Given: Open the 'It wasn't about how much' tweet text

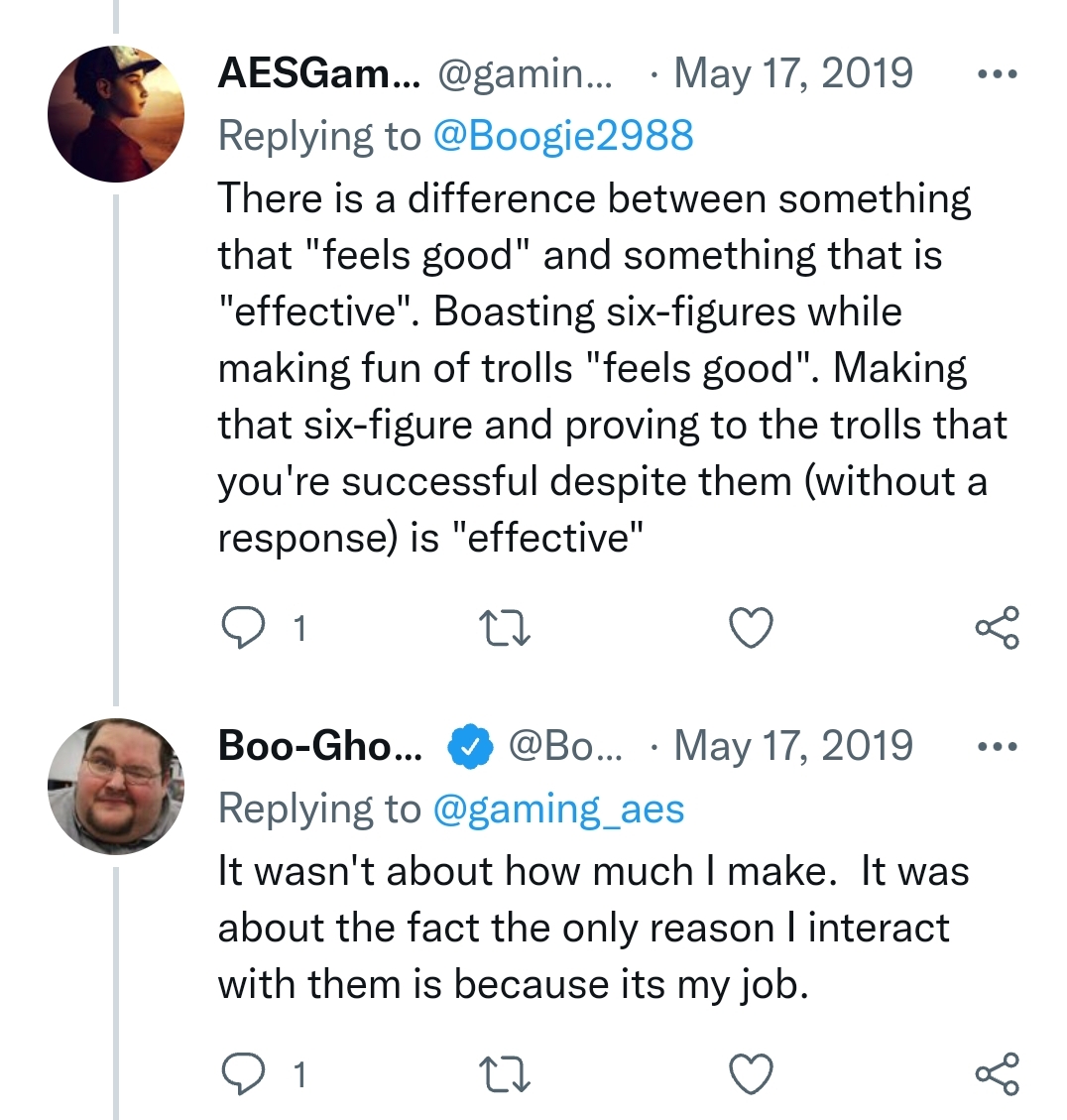Looking at the screenshot, I should (x=593, y=928).
